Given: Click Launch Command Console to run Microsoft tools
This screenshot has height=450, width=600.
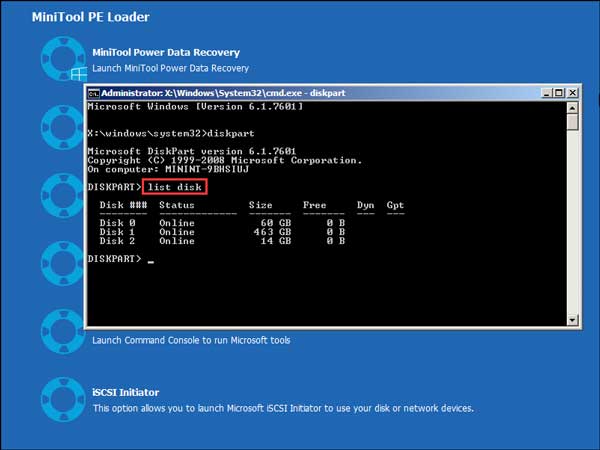Looking at the screenshot, I should tap(191, 340).
